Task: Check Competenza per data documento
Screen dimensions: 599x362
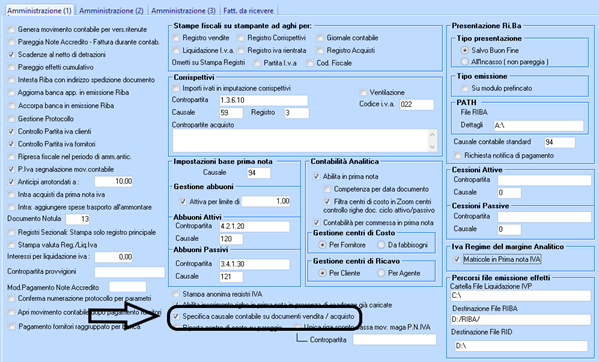Action: pyautogui.click(x=327, y=189)
